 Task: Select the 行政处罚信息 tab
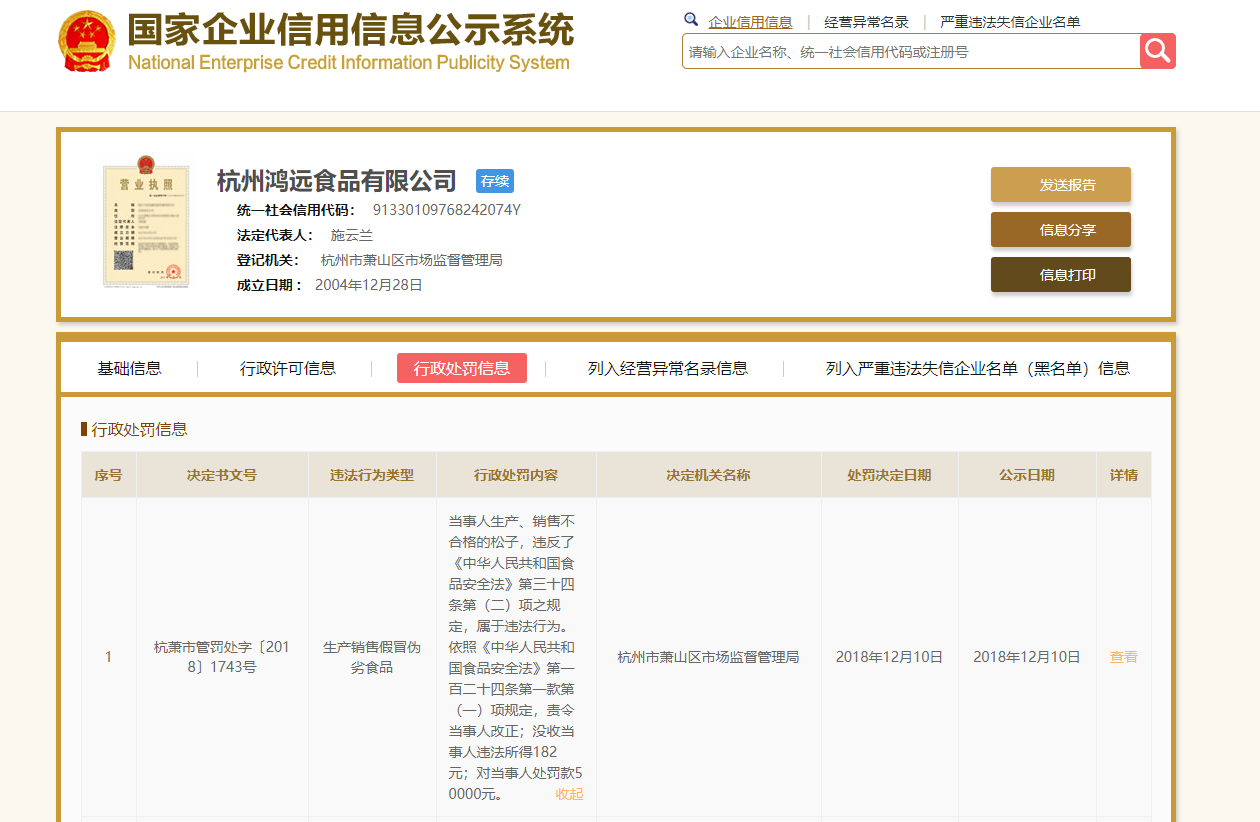point(462,368)
